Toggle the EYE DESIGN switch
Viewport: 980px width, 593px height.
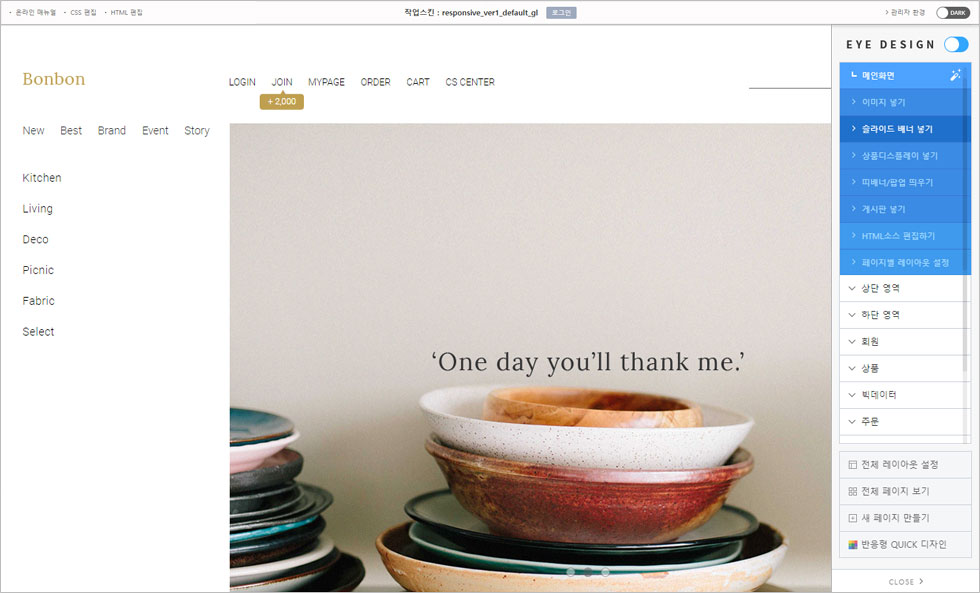coord(956,44)
